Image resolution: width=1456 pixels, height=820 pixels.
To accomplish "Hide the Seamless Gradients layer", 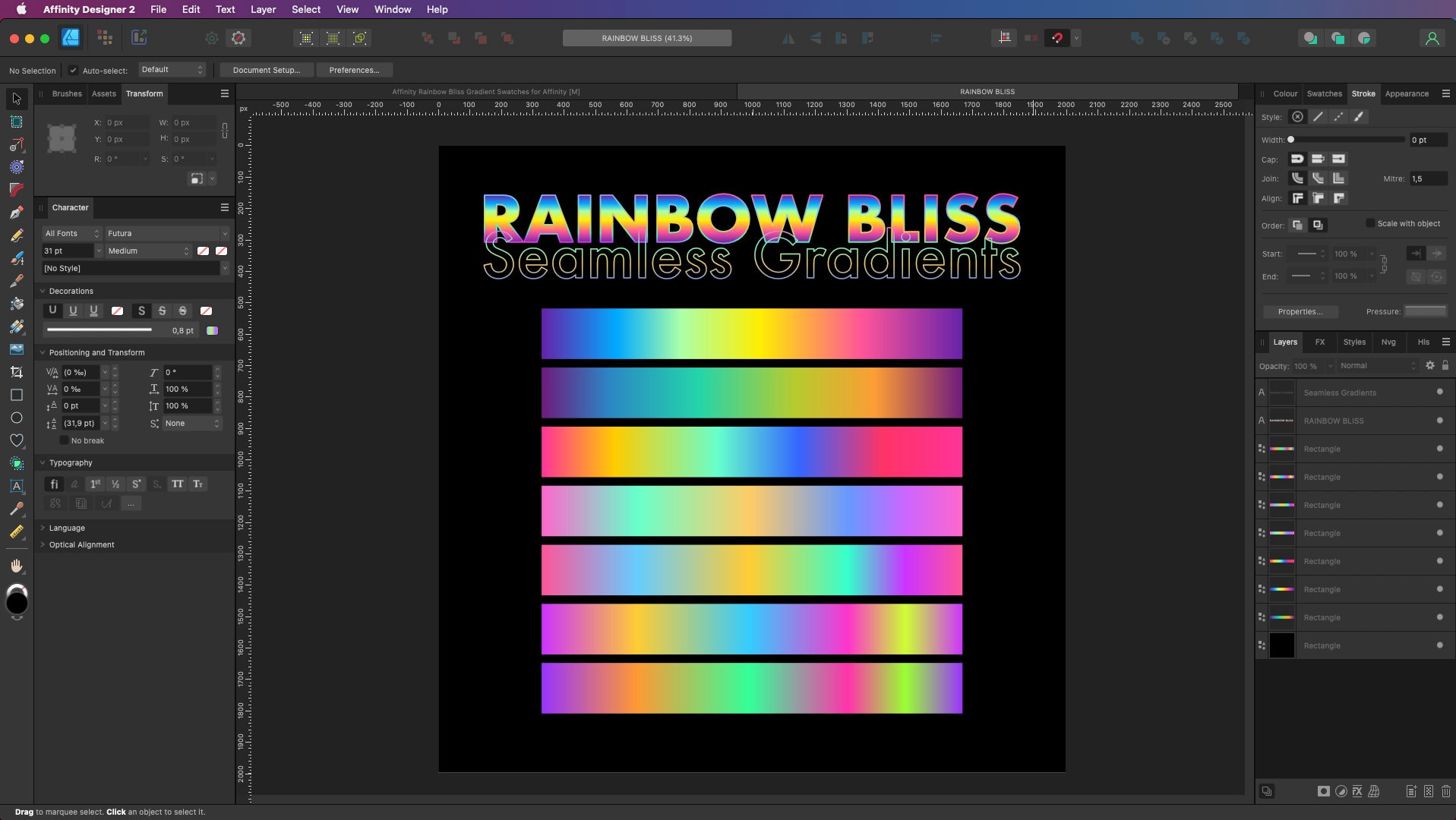I will pos(1440,393).
